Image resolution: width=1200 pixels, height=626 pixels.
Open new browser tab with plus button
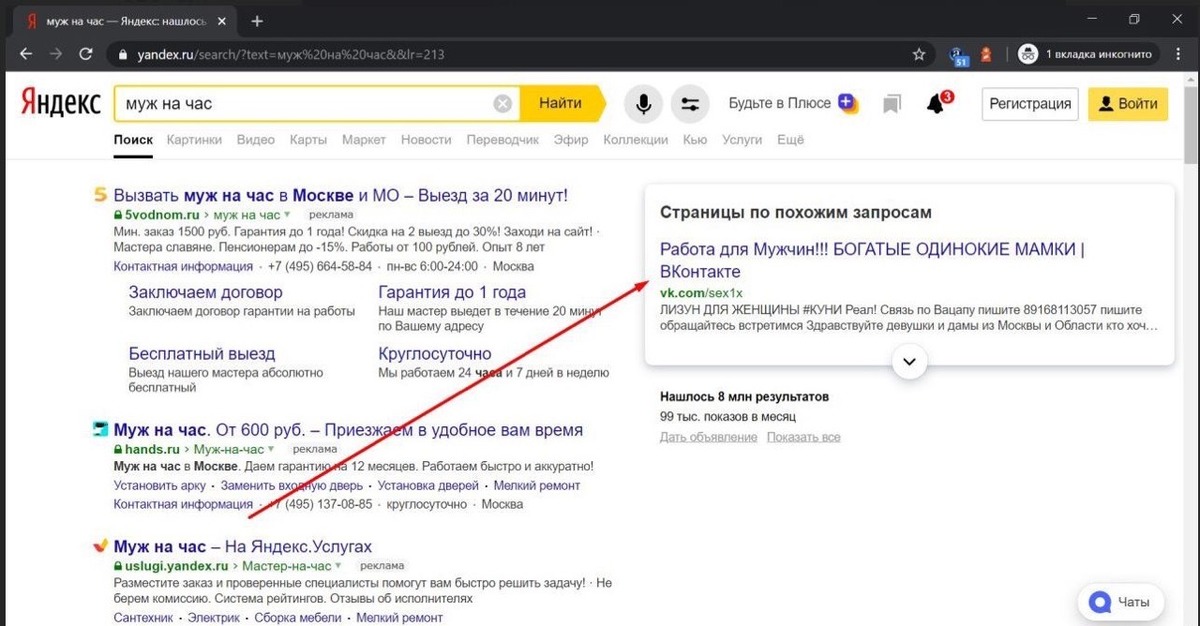[x=257, y=21]
